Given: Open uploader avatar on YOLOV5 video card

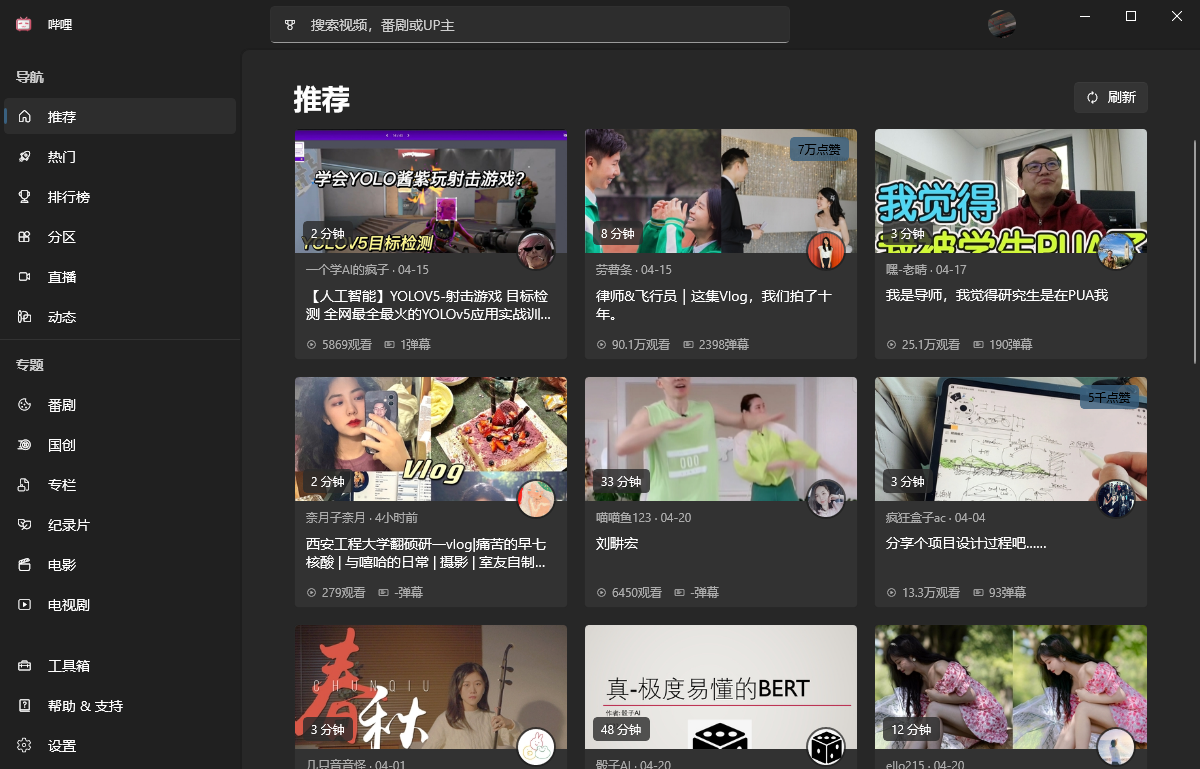Looking at the screenshot, I should [x=536, y=251].
